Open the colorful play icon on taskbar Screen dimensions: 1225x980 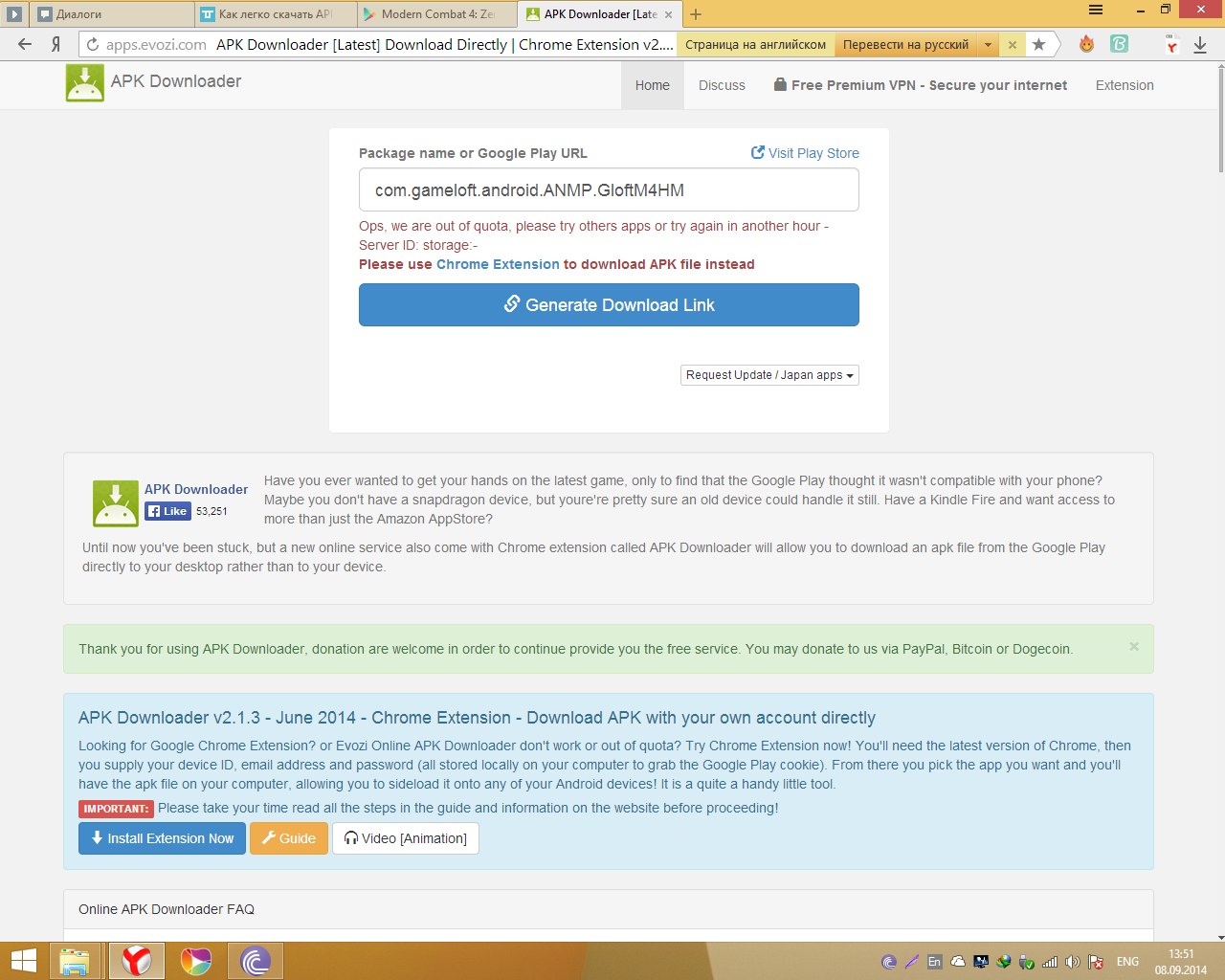click(195, 961)
